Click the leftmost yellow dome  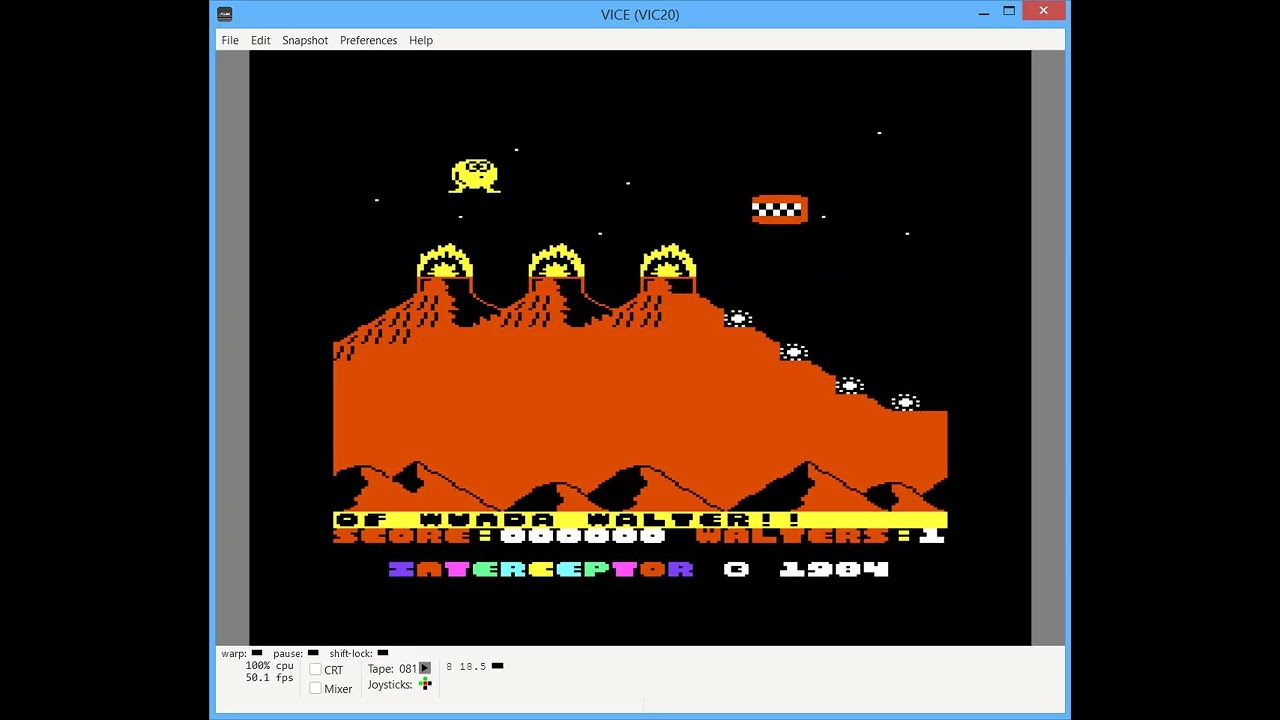(445, 261)
